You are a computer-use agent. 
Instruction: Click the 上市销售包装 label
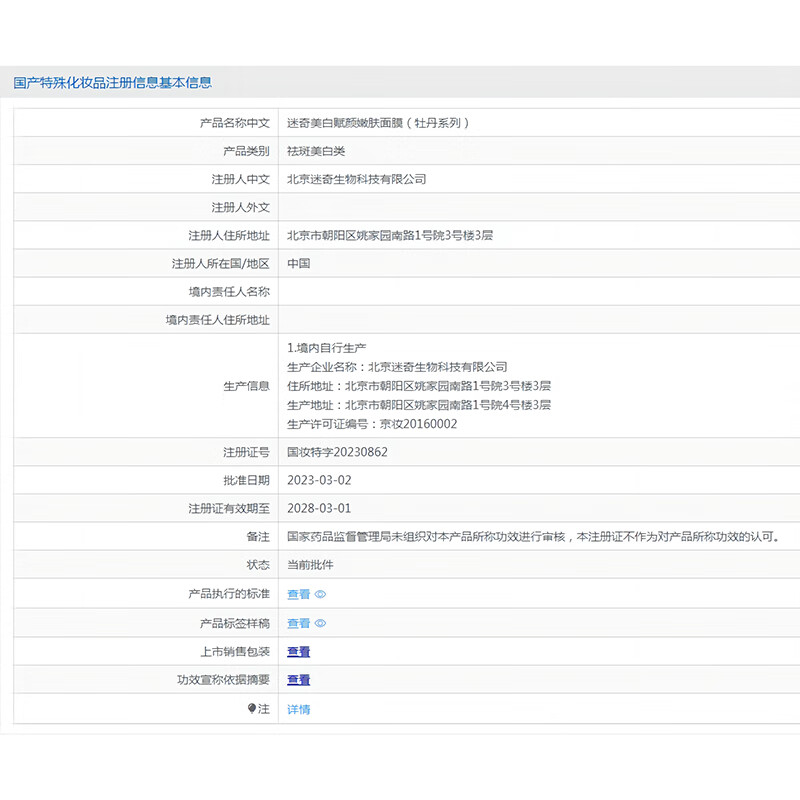point(235,652)
